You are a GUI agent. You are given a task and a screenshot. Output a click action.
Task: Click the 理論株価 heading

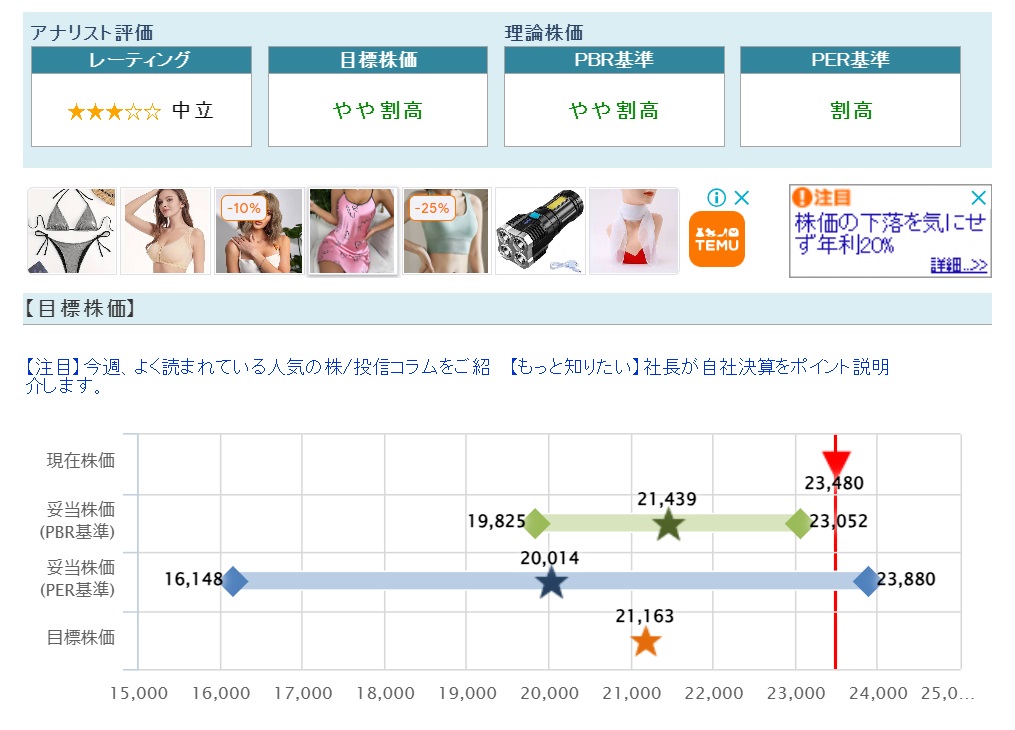[x=544, y=32]
